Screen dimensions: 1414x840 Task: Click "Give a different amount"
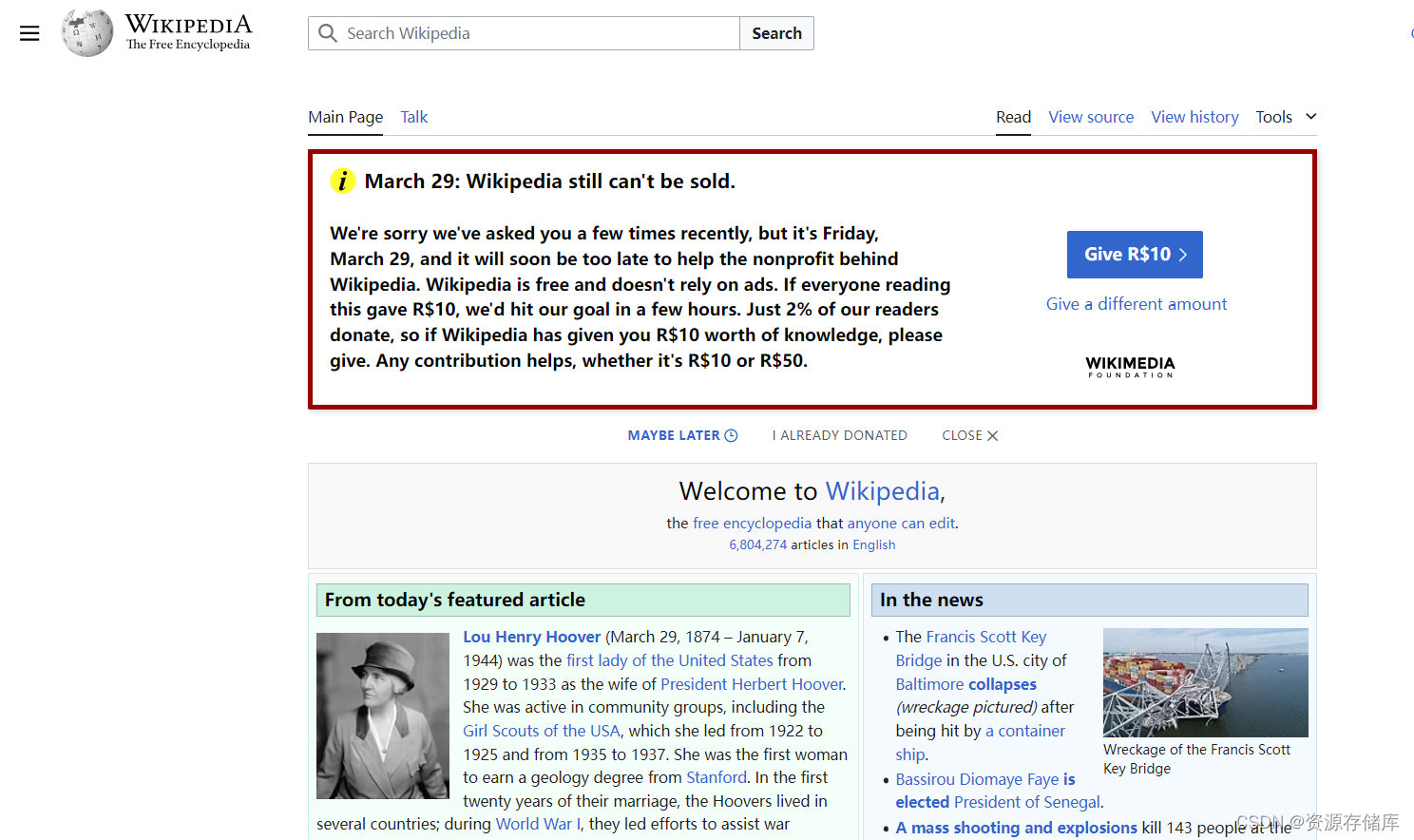1137,303
